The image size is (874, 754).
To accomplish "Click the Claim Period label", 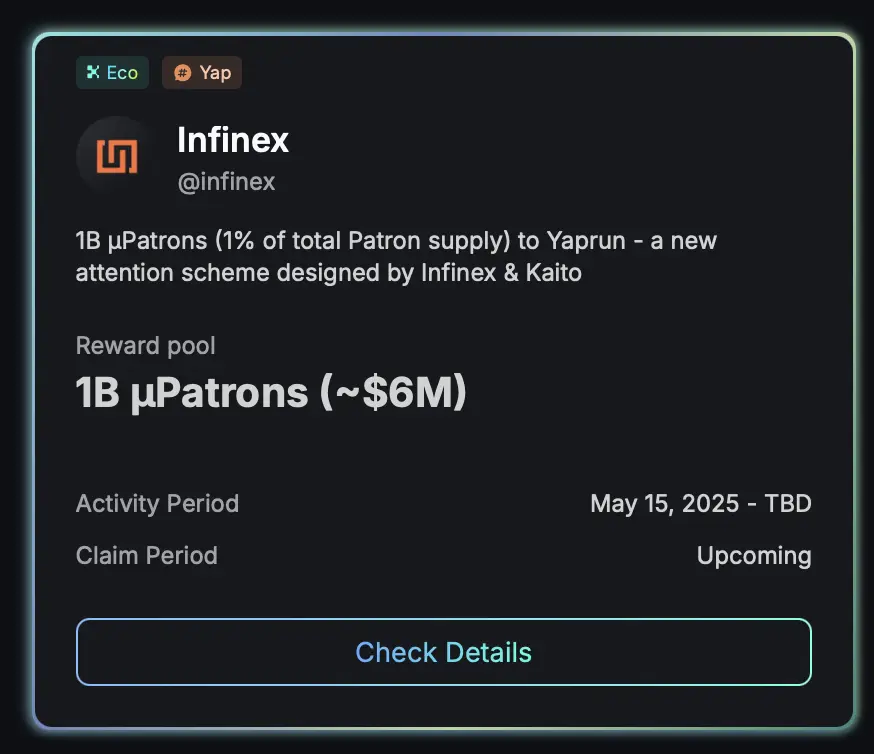I will click(147, 555).
